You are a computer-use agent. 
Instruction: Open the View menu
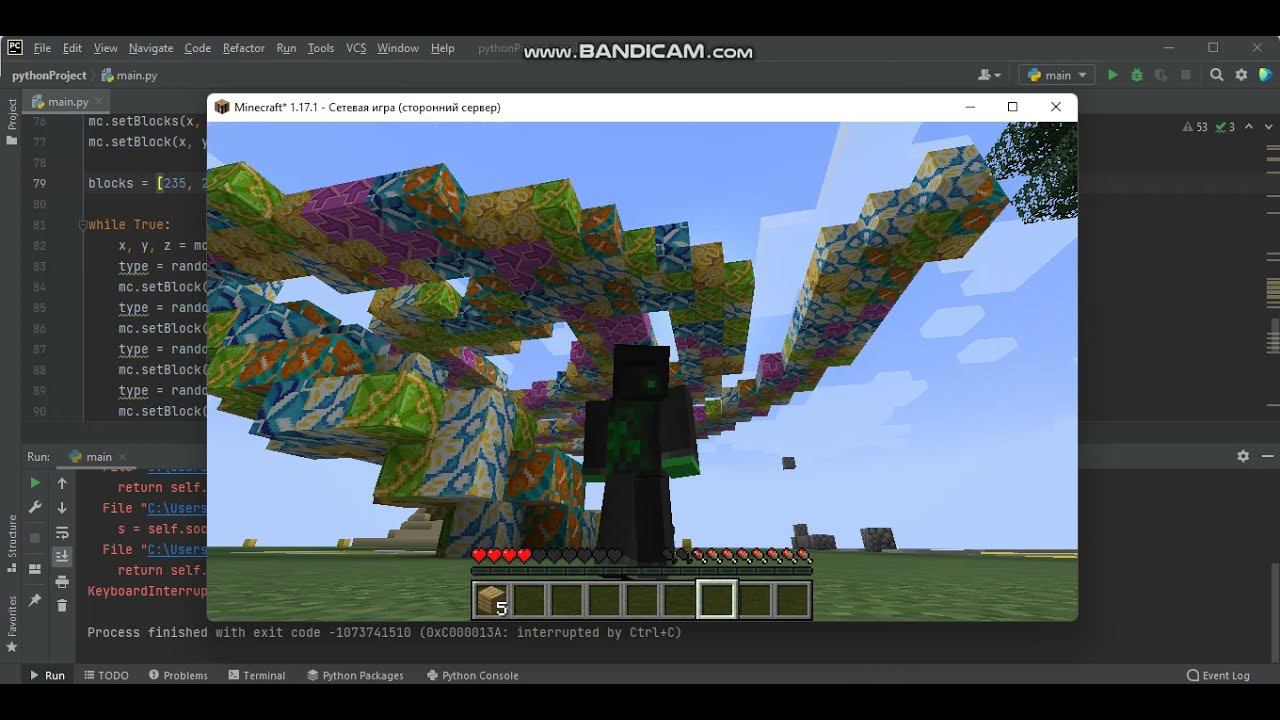tap(105, 48)
